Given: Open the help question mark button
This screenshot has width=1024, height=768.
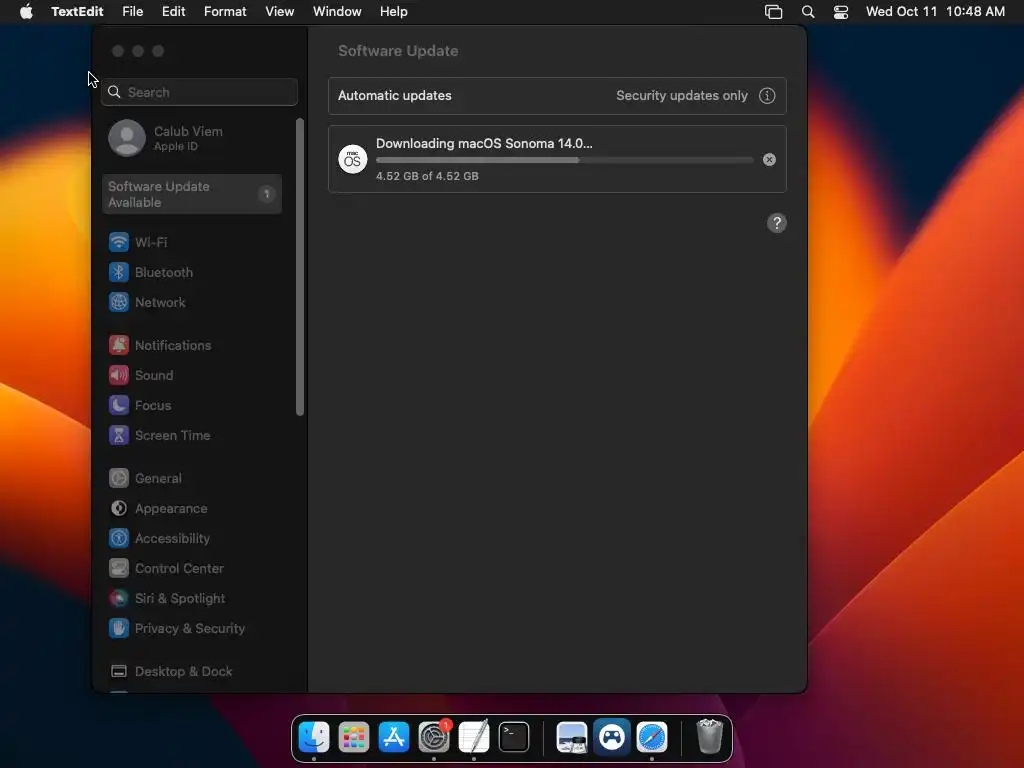Looking at the screenshot, I should (776, 223).
